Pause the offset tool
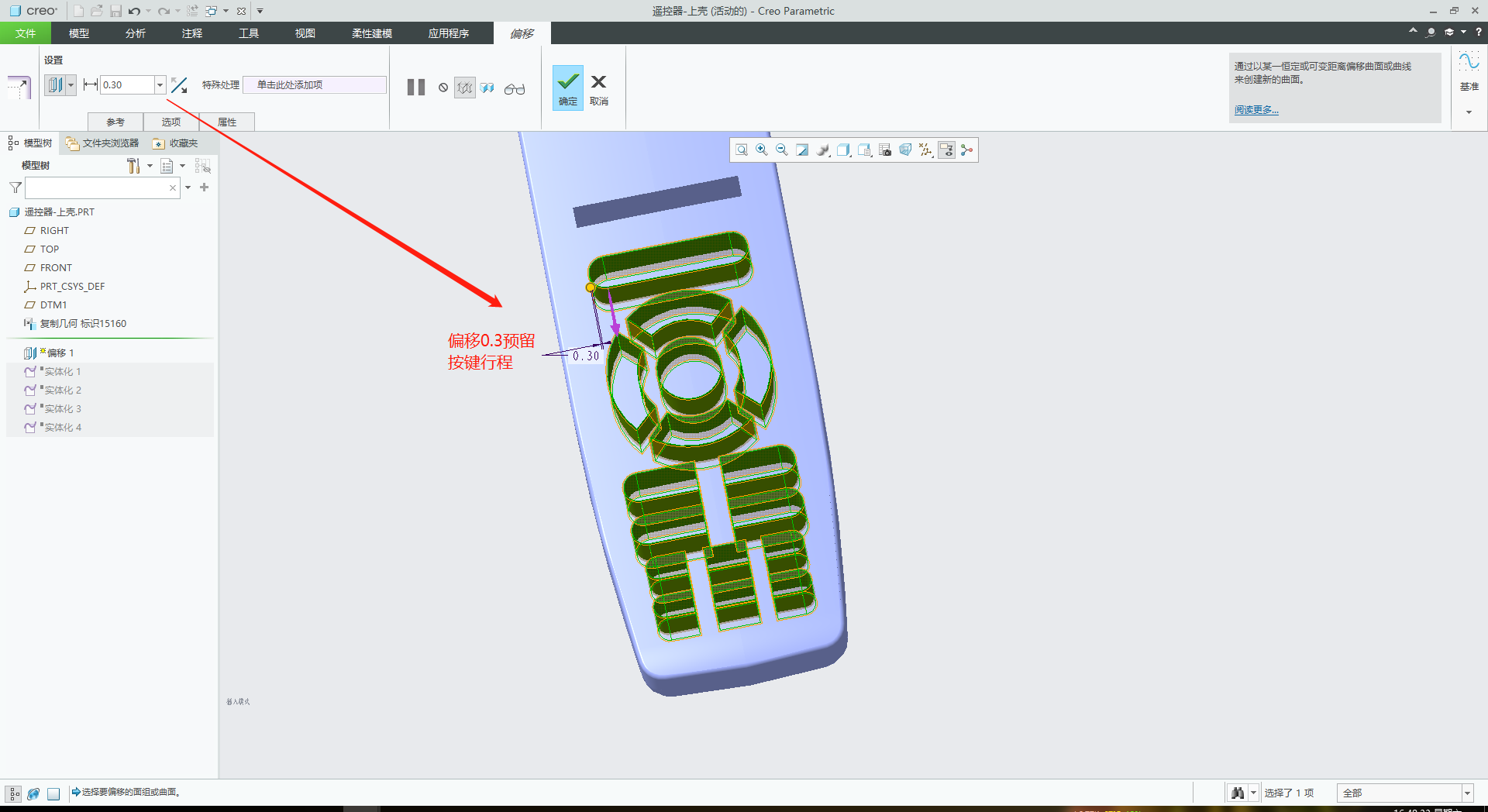Screen dimensions: 1488x812 point(416,88)
